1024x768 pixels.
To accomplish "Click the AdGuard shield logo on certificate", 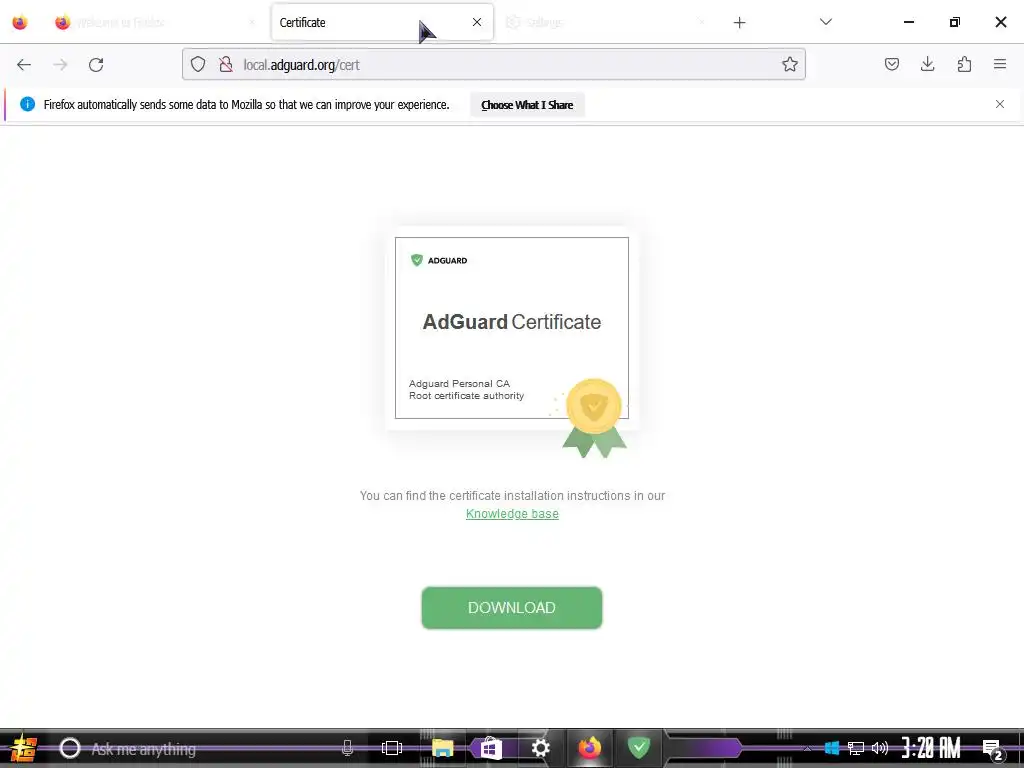I will click(x=417, y=260).
